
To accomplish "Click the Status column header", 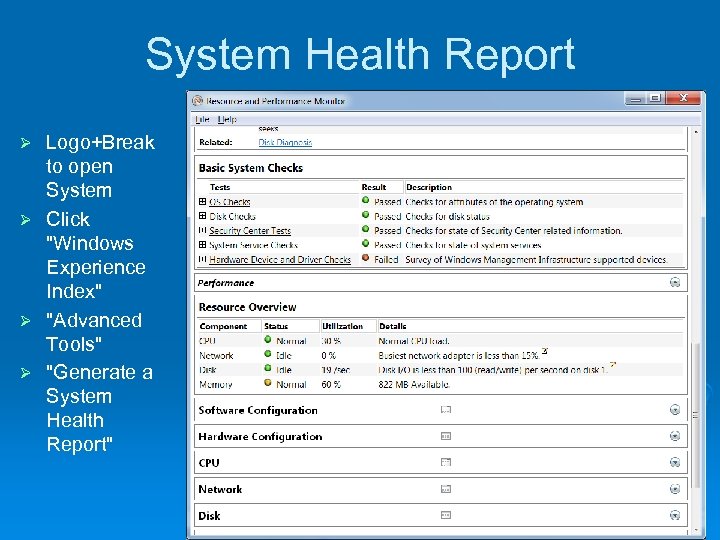I will coord(276,326).
